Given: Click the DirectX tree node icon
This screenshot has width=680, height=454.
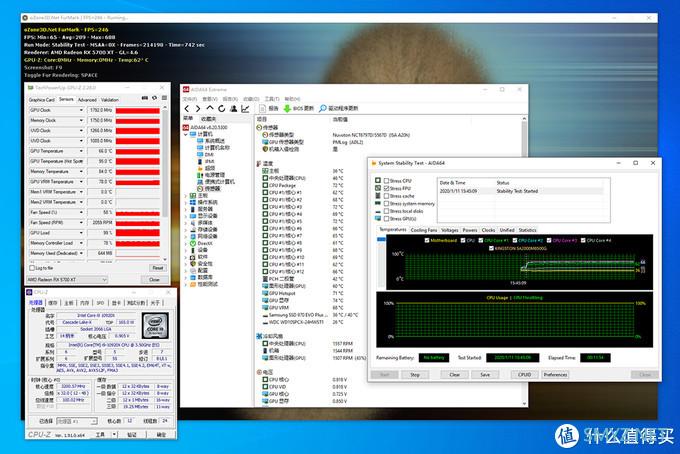Looking at the screenshot, I should point(193,244).
